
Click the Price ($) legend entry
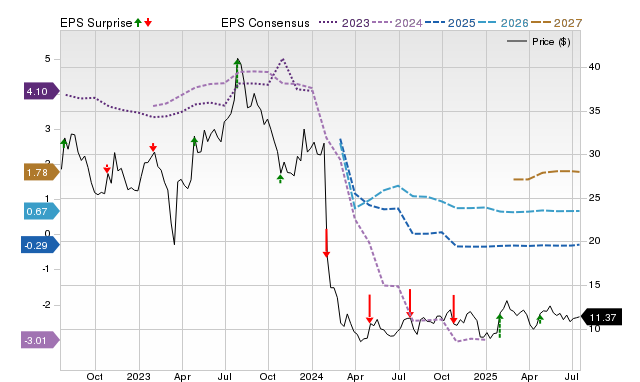(539, 42)
